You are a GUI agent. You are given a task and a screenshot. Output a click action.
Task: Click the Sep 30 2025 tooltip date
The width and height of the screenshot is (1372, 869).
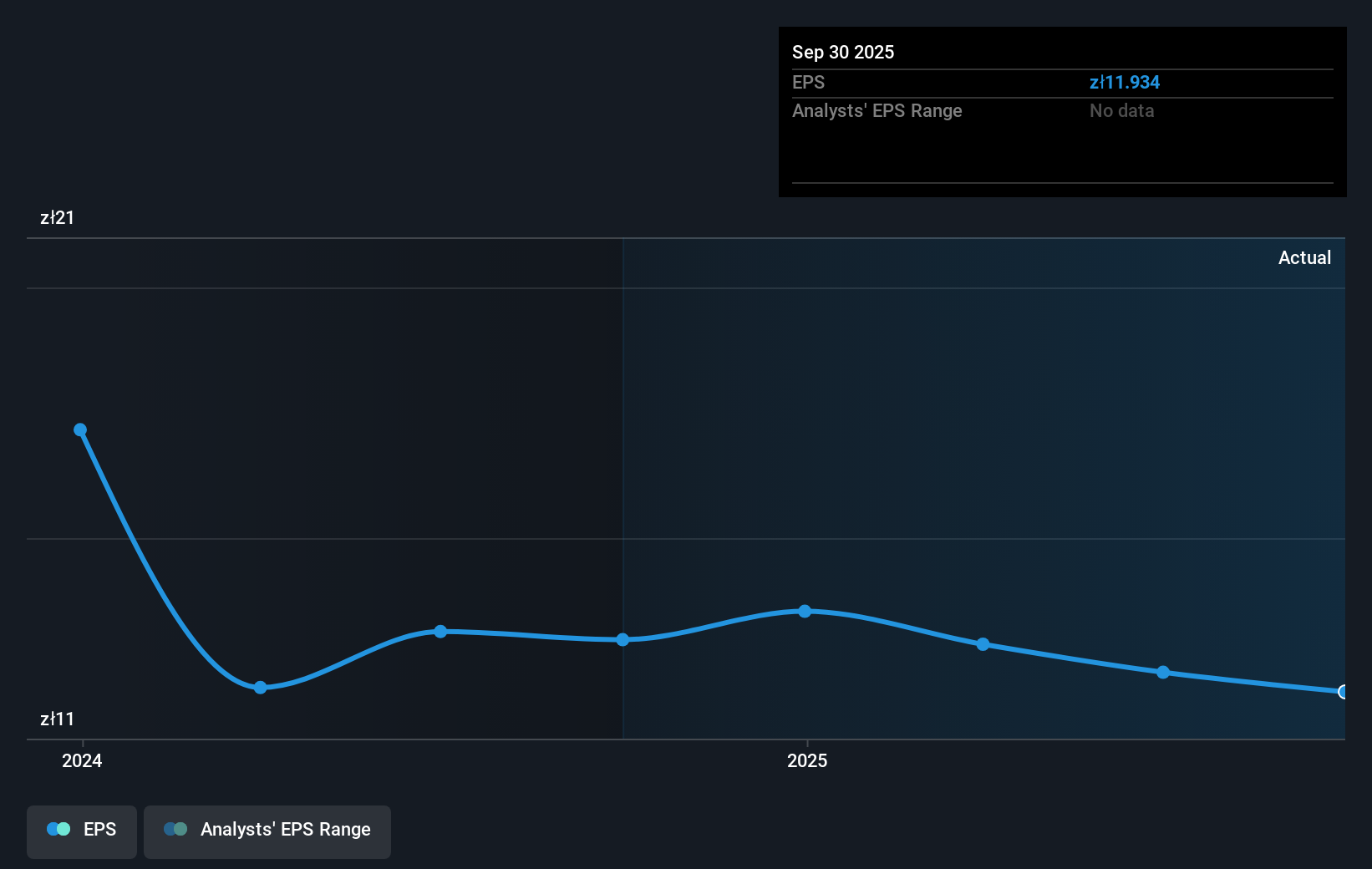click(x=843, y=52)
